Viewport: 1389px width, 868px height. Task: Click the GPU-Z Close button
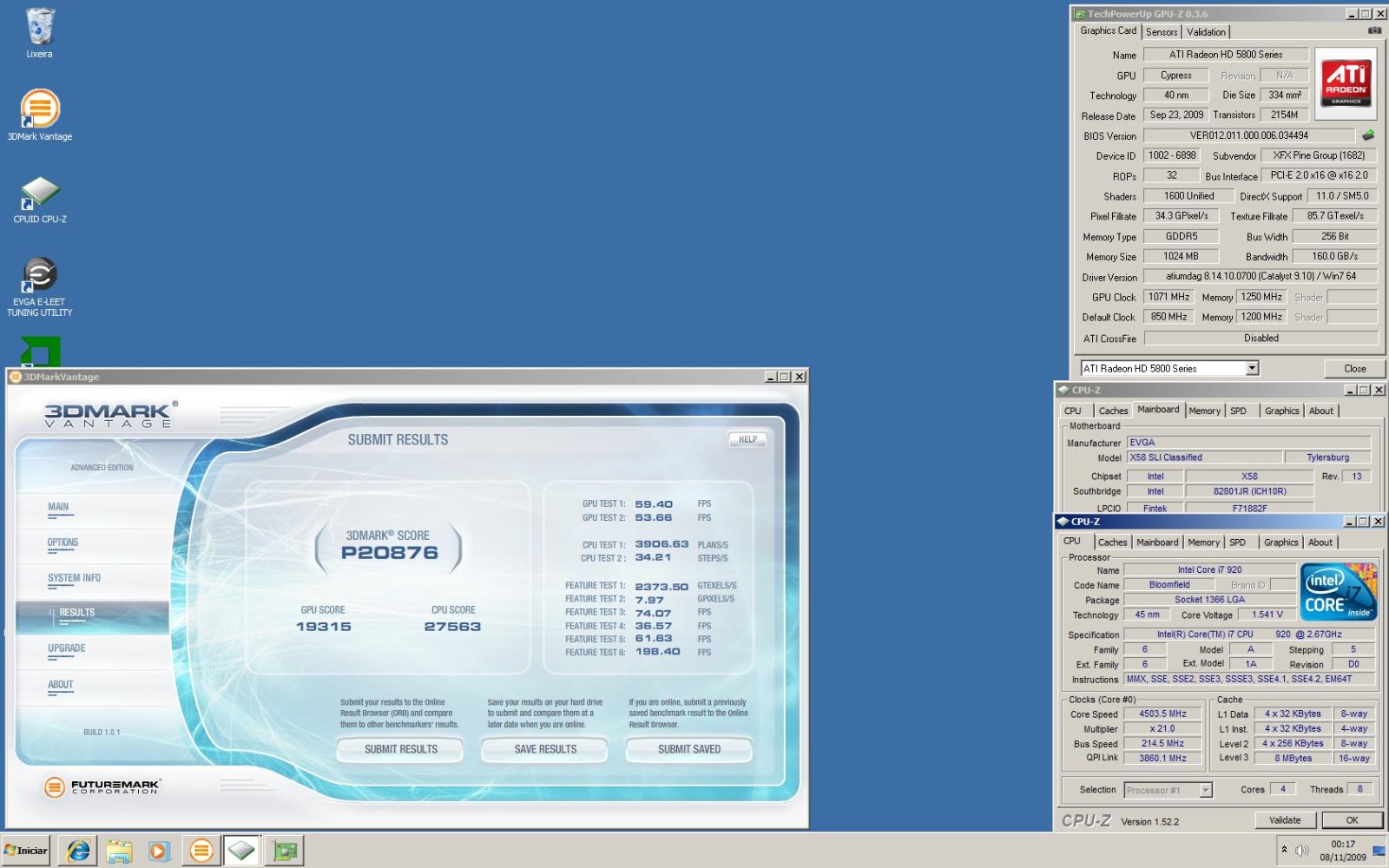tap(1354, 369)
